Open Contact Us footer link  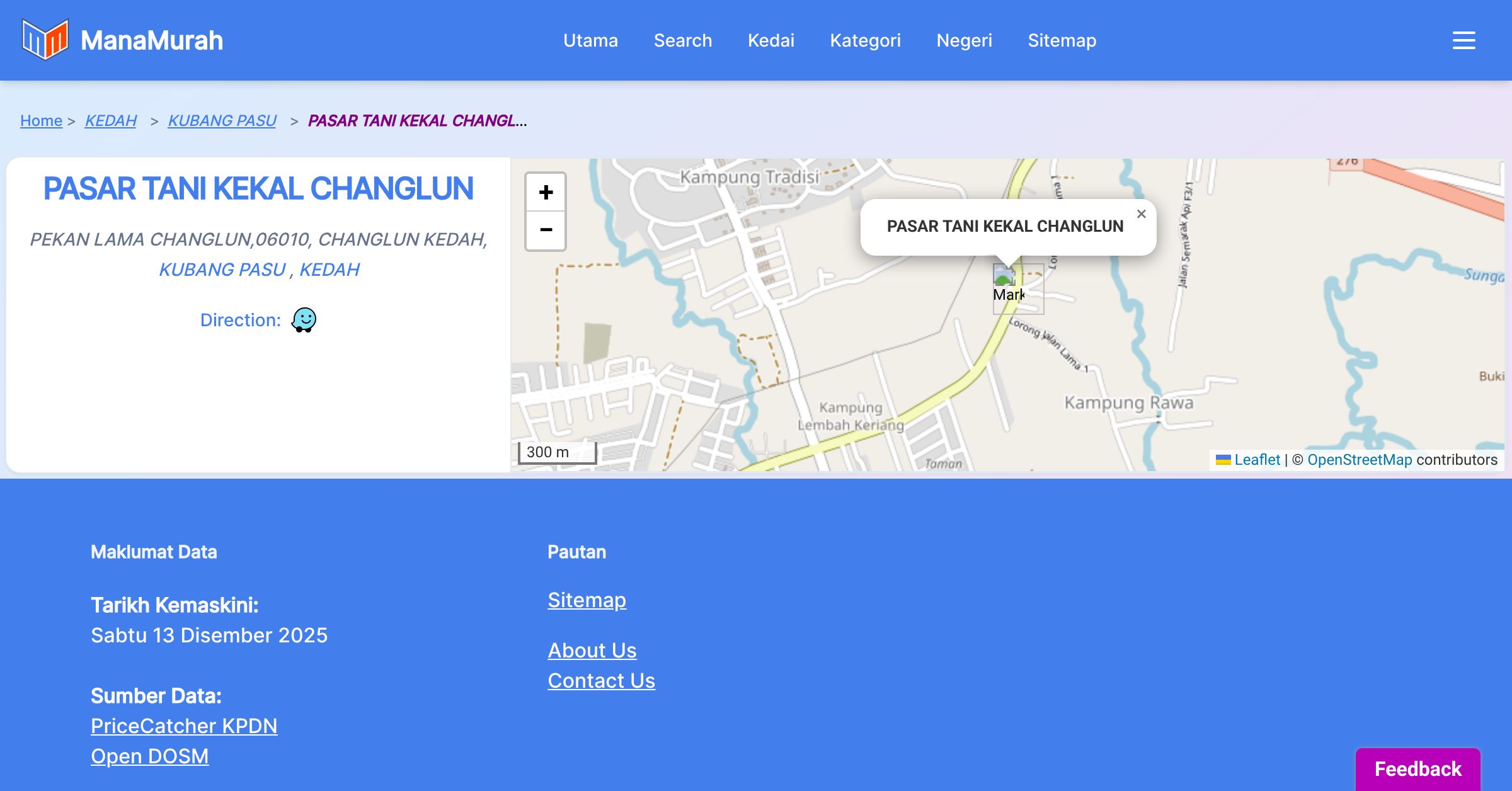pos(601,681)
